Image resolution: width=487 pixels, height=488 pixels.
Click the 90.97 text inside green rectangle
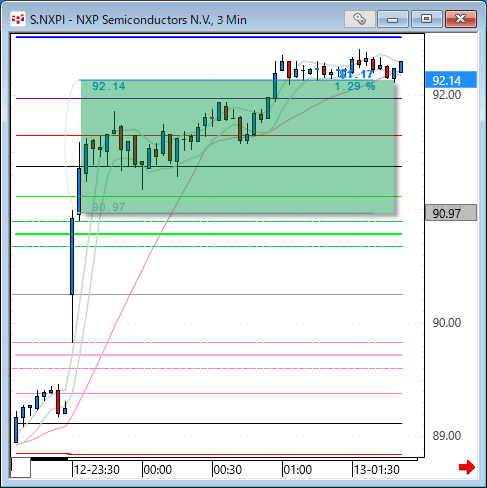pos(109,207)
